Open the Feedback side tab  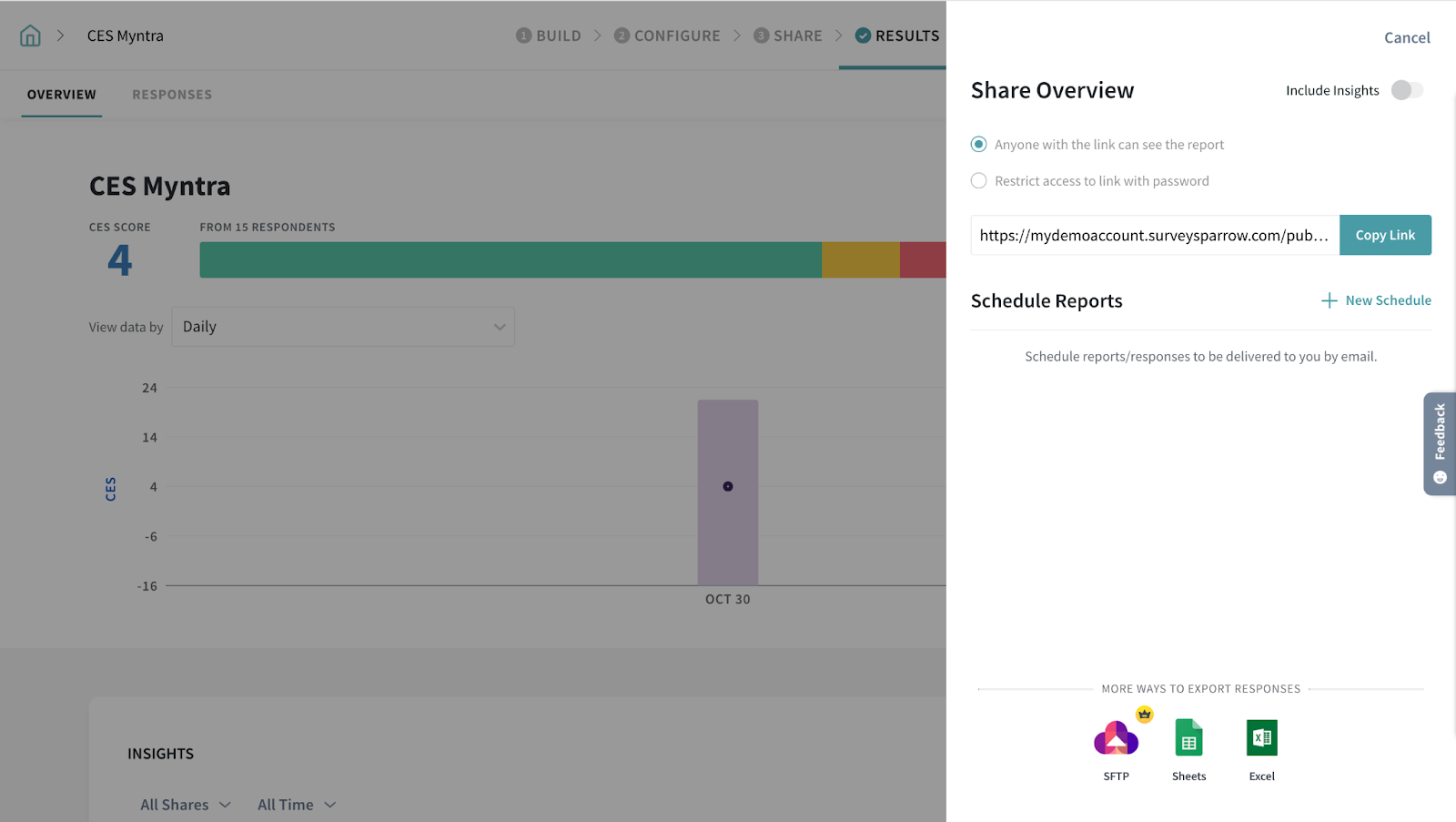coord(1439,443)
